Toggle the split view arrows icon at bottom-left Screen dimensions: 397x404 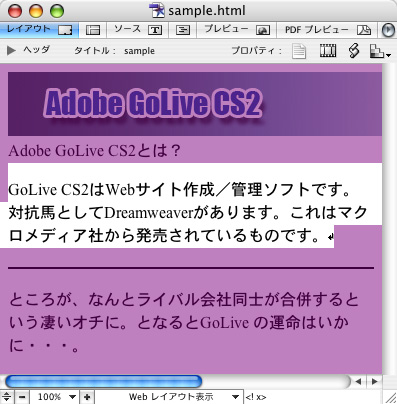tap(7, 397)
